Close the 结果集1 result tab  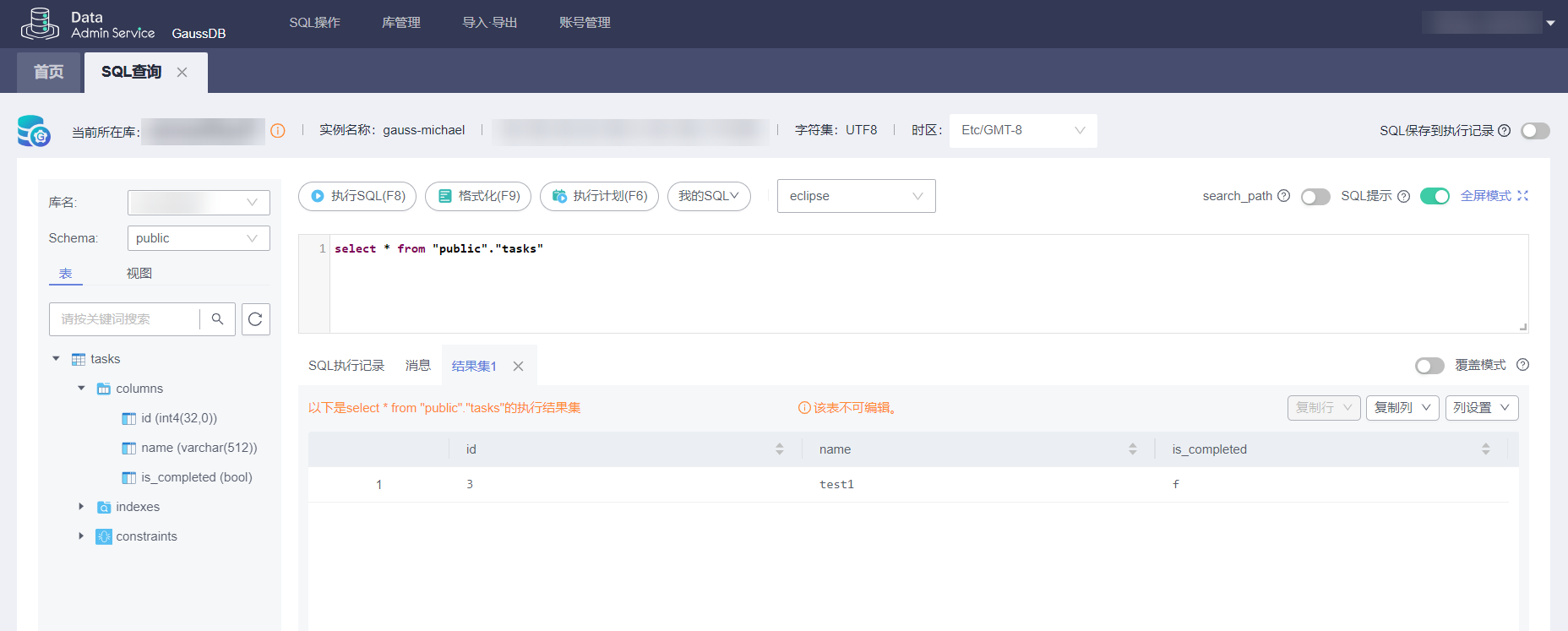pyautogui.click(x=518, y=366)
